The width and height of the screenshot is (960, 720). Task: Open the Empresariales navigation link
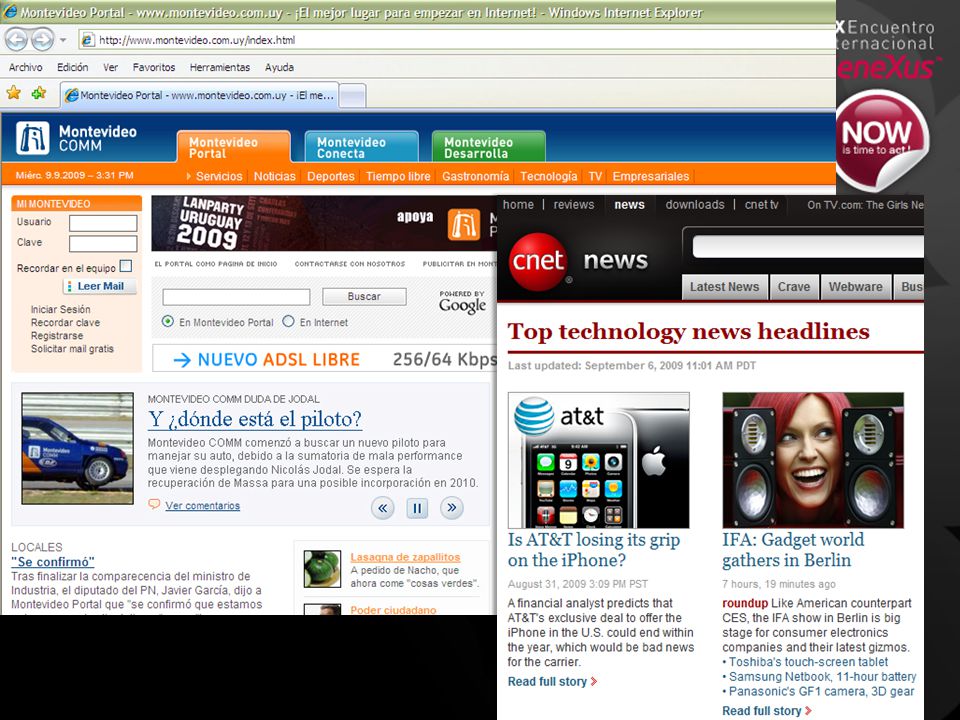click(650, 176)
